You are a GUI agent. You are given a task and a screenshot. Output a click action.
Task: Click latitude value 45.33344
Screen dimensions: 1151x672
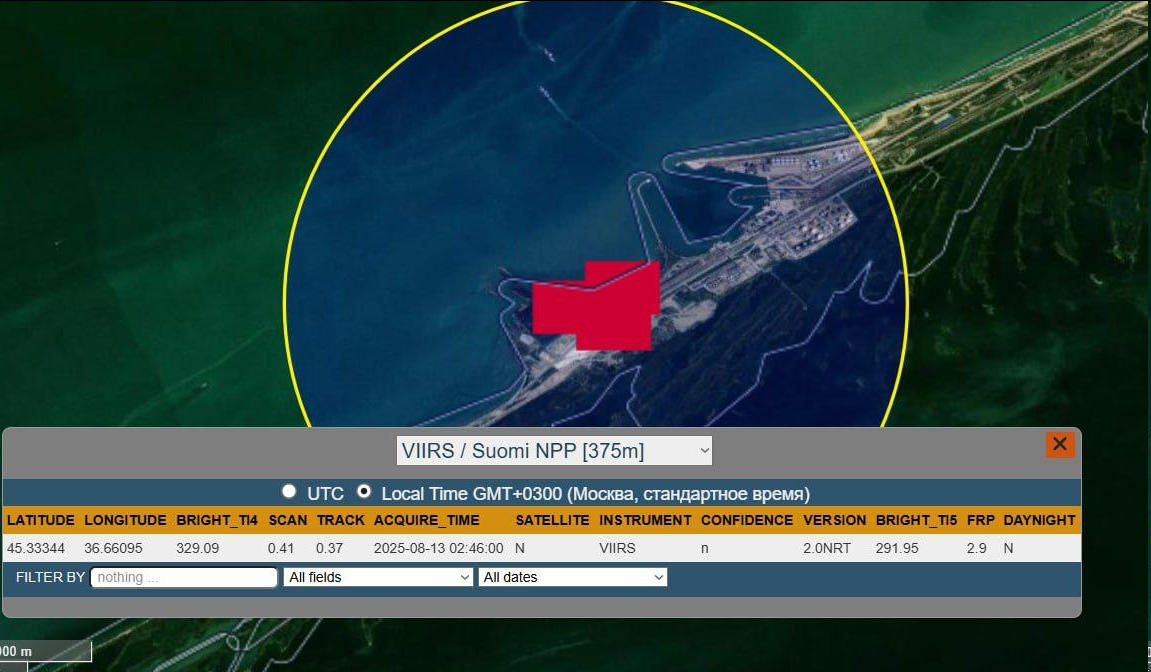coord(36,548)
